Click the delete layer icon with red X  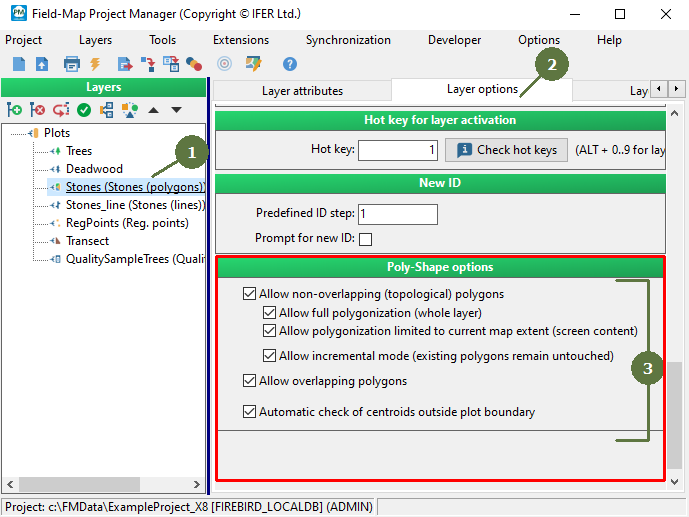[x=38, y=110]
